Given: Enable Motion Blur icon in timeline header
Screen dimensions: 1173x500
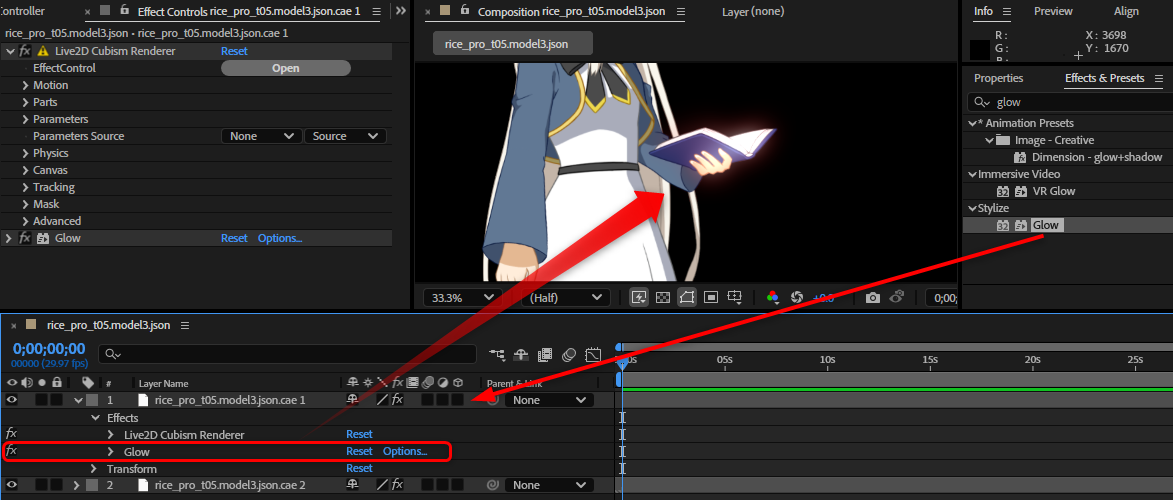Looking at the screenshot, I should tap(569, 354).
